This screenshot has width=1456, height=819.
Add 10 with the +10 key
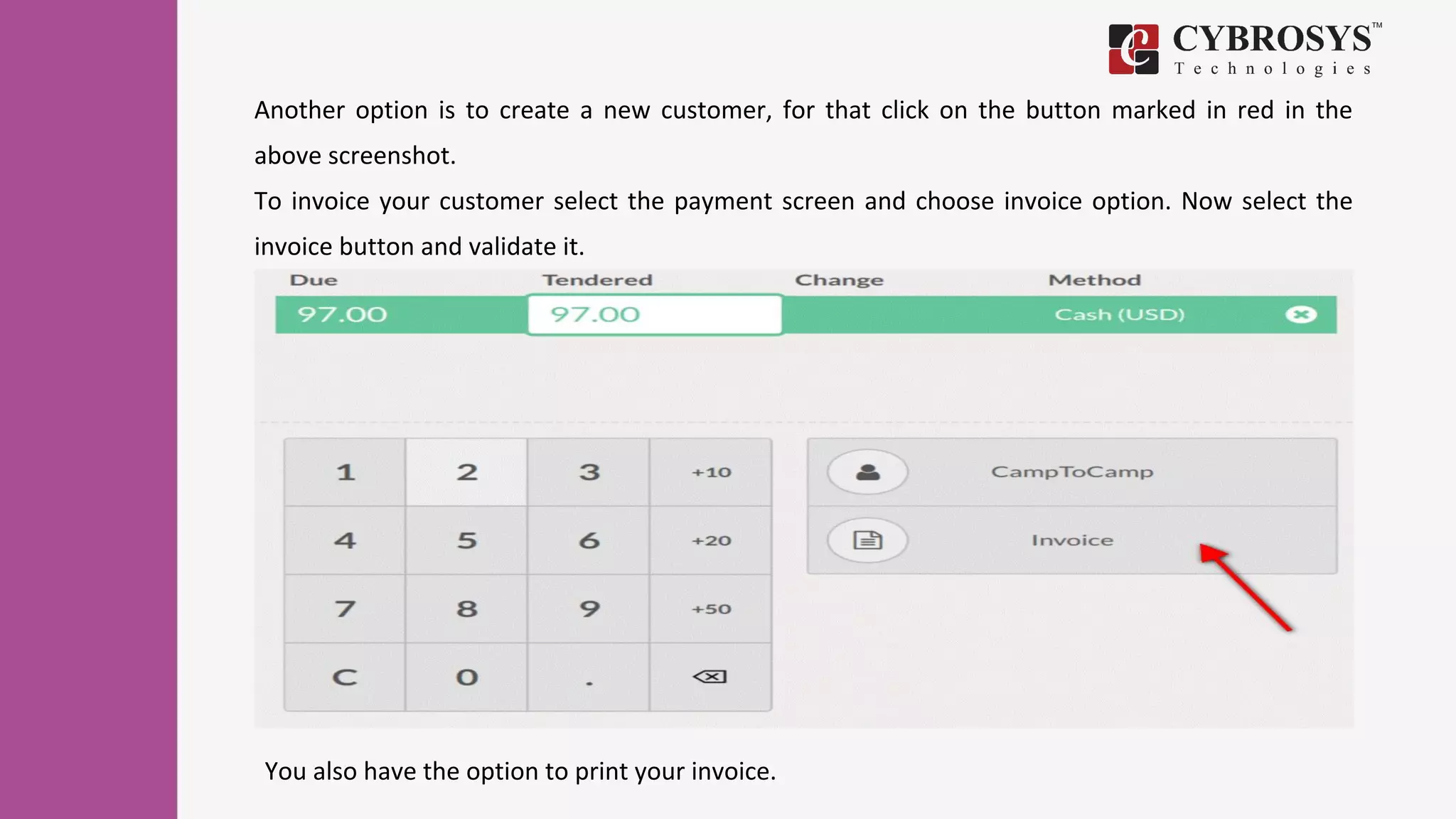click(710, 472)
